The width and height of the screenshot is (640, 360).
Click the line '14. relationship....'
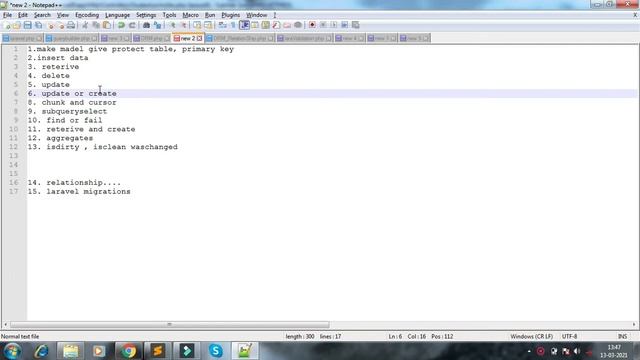click(74, 182)
